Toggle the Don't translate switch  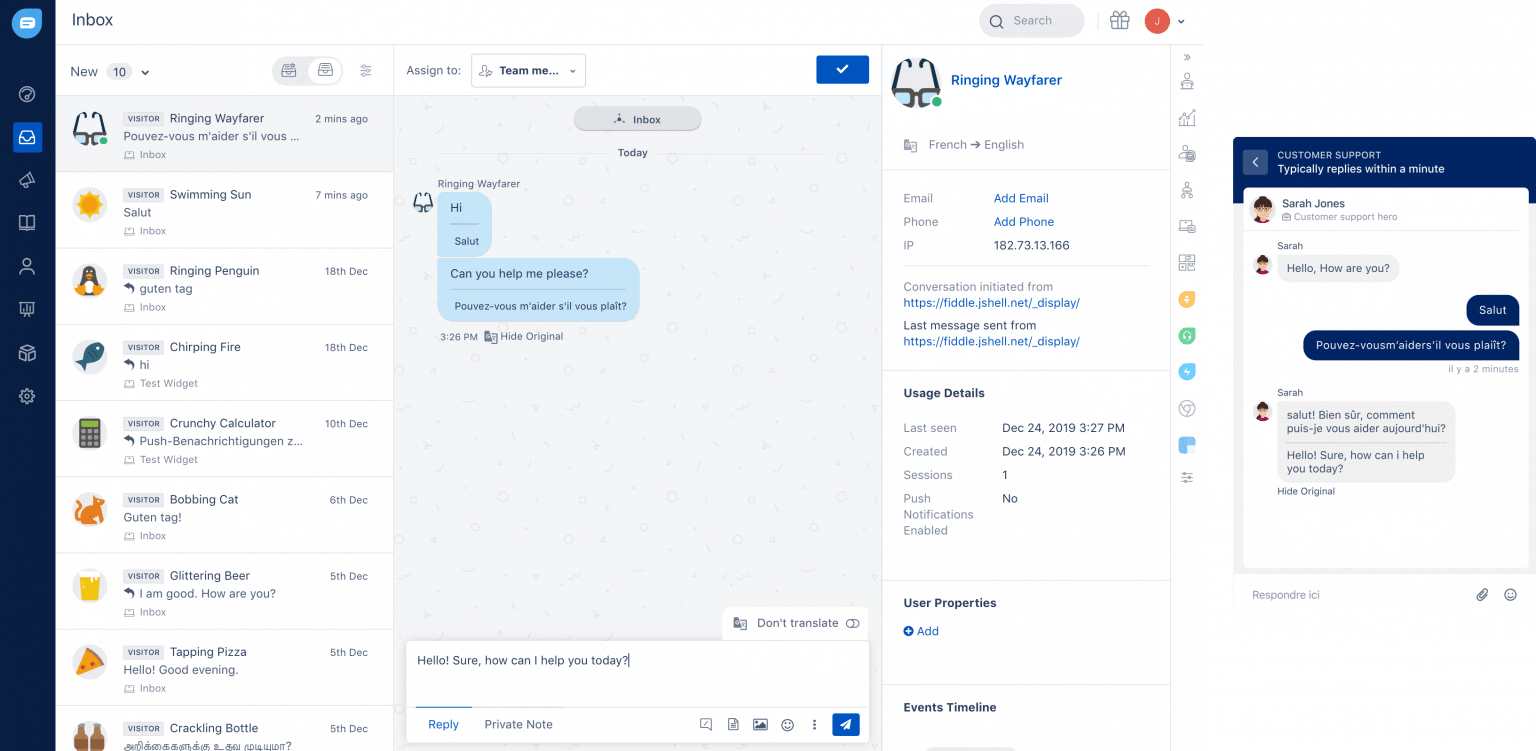click(x=852, y=623)
